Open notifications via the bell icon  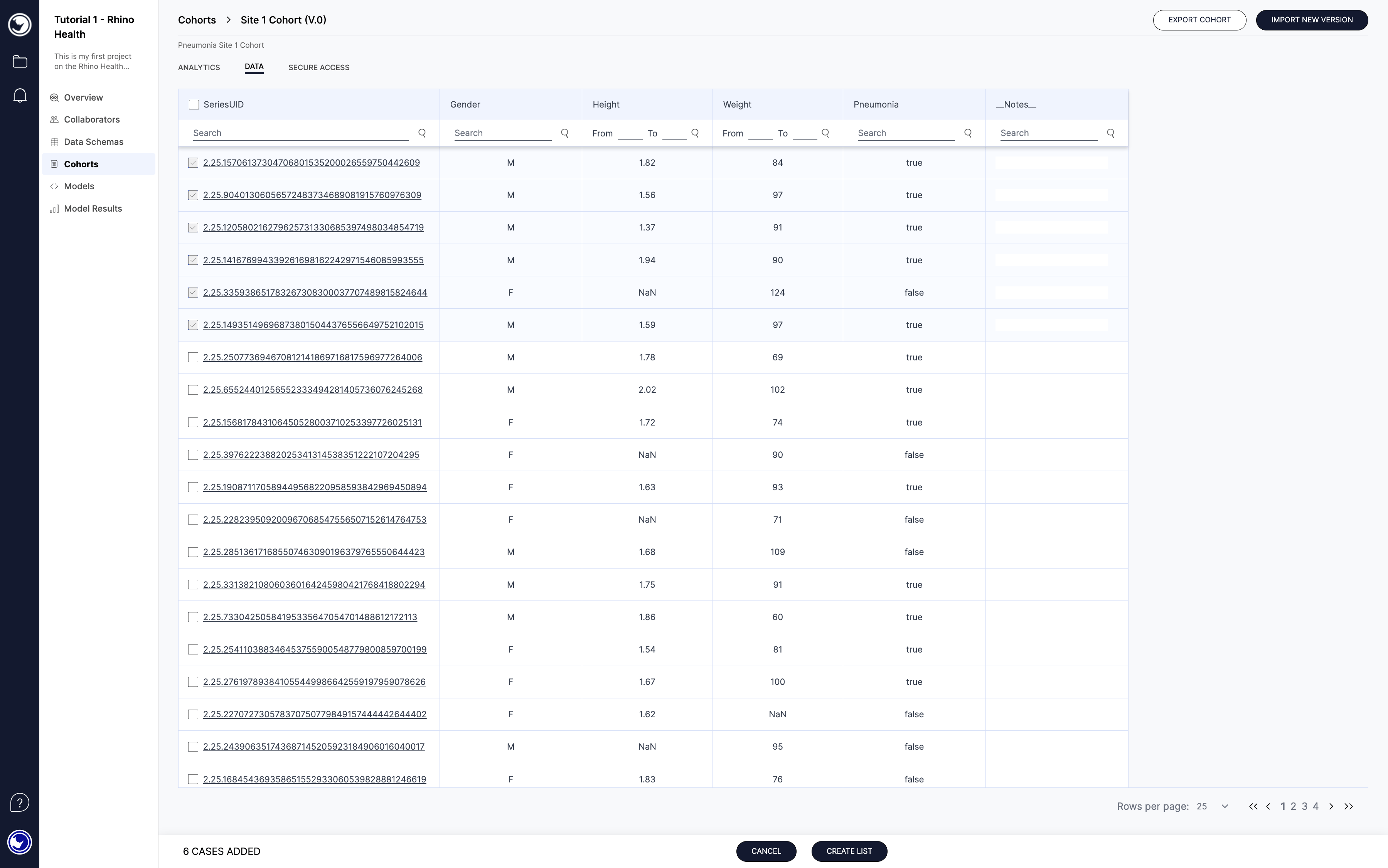[20, 95]
